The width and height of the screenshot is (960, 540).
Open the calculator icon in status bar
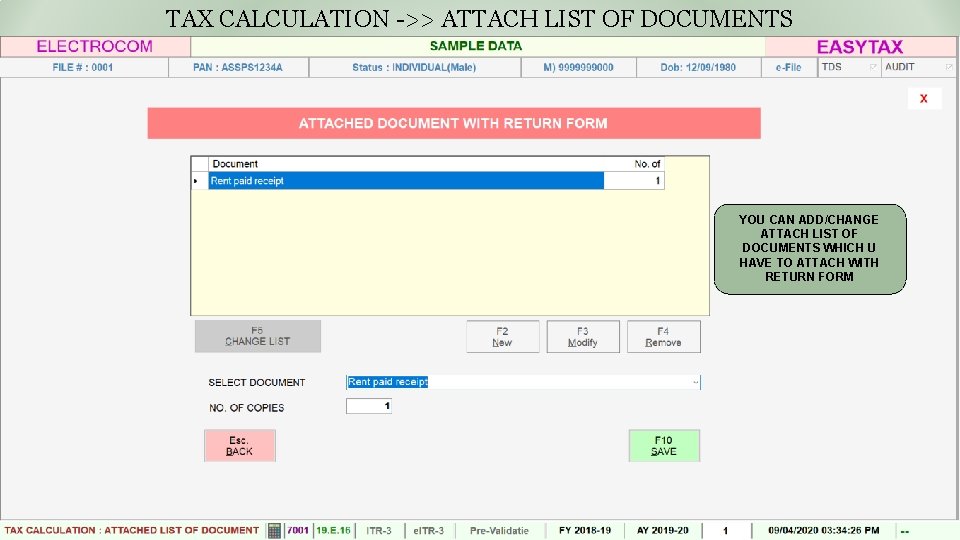click(274, 530)
